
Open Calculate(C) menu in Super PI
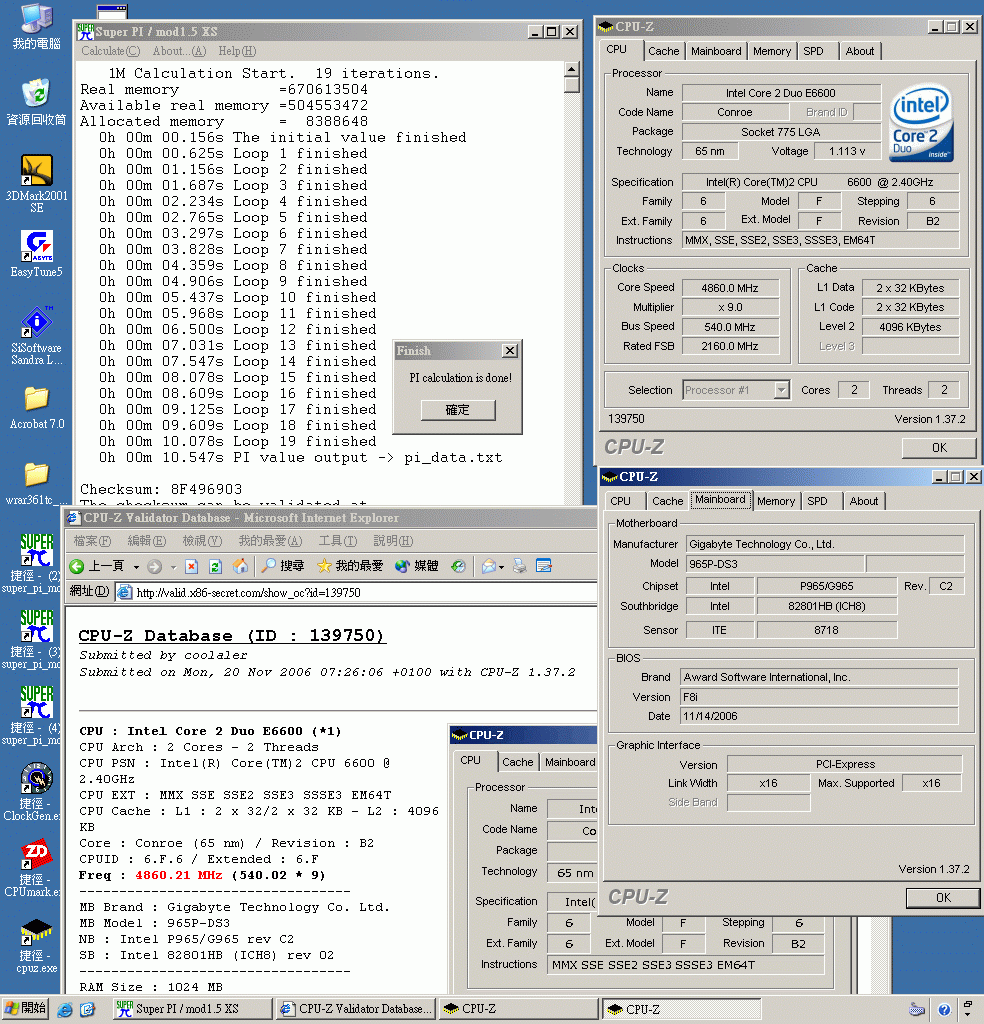[110, 51]
